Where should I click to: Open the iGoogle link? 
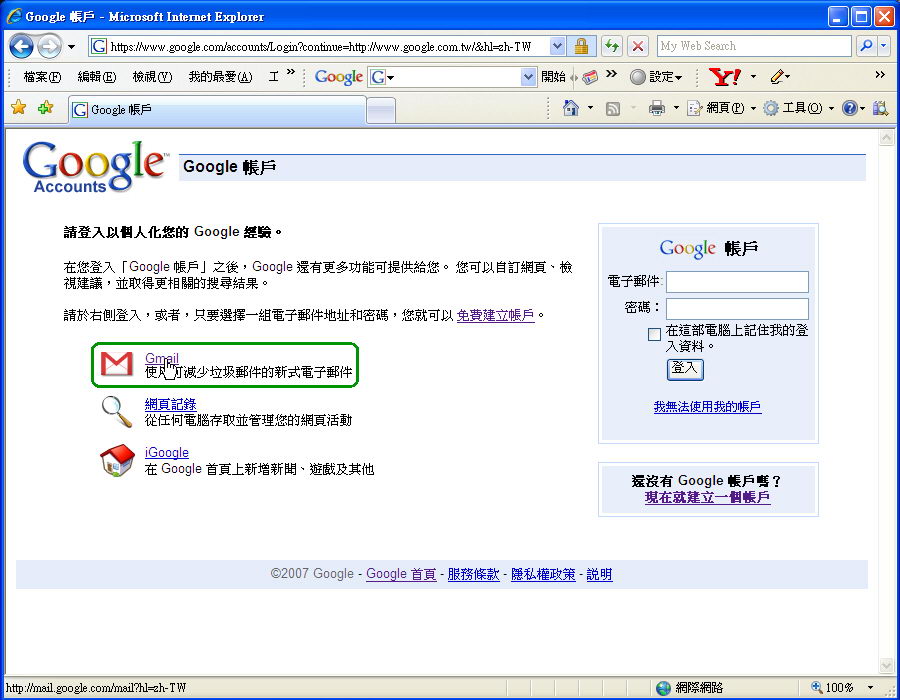166,452
